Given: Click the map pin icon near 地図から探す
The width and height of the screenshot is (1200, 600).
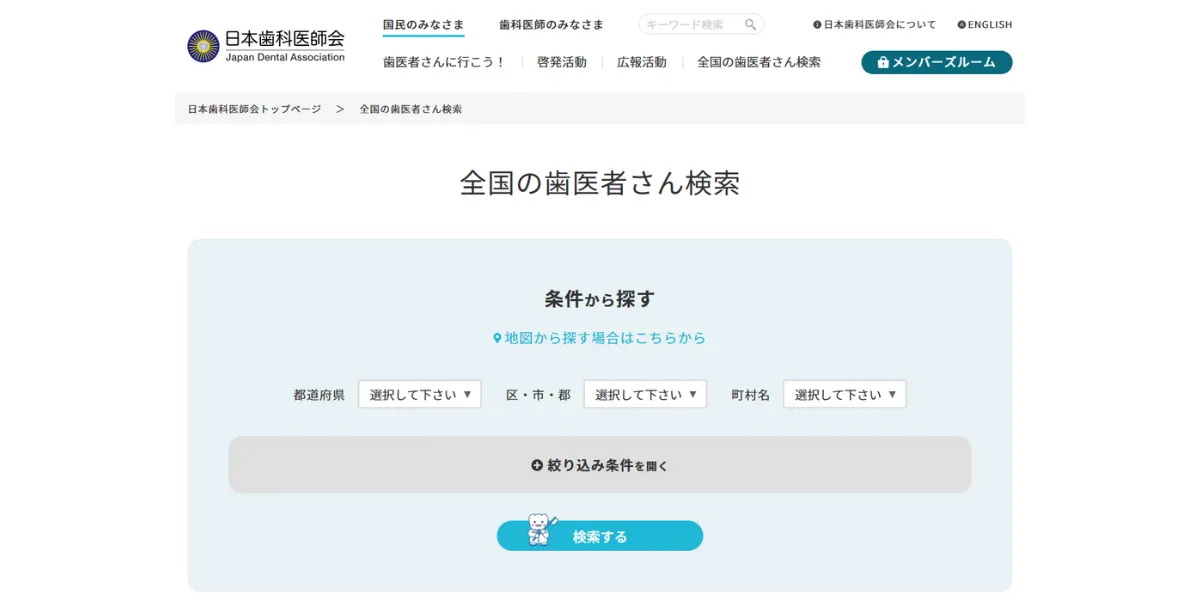Looking at the screenshot, I should tap(497, 338).
